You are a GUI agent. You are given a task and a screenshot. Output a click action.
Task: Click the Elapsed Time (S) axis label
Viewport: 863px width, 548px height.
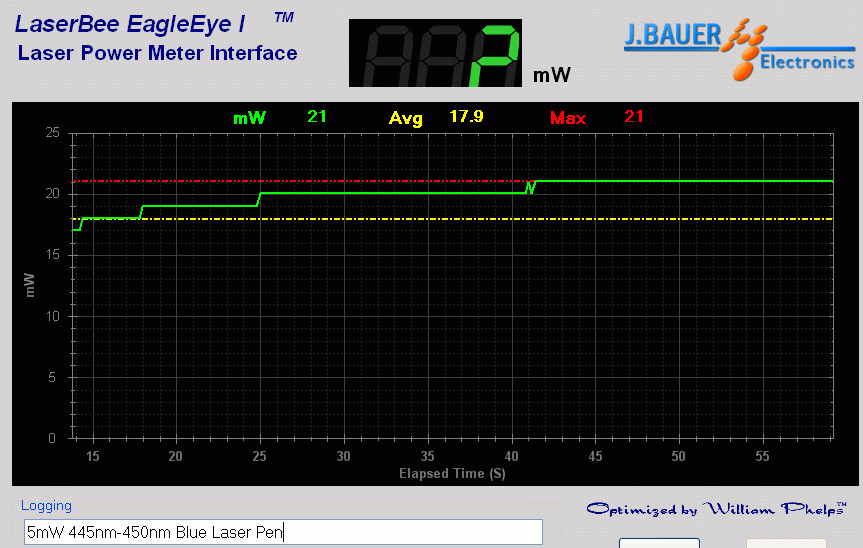click(x=452, y=474)
